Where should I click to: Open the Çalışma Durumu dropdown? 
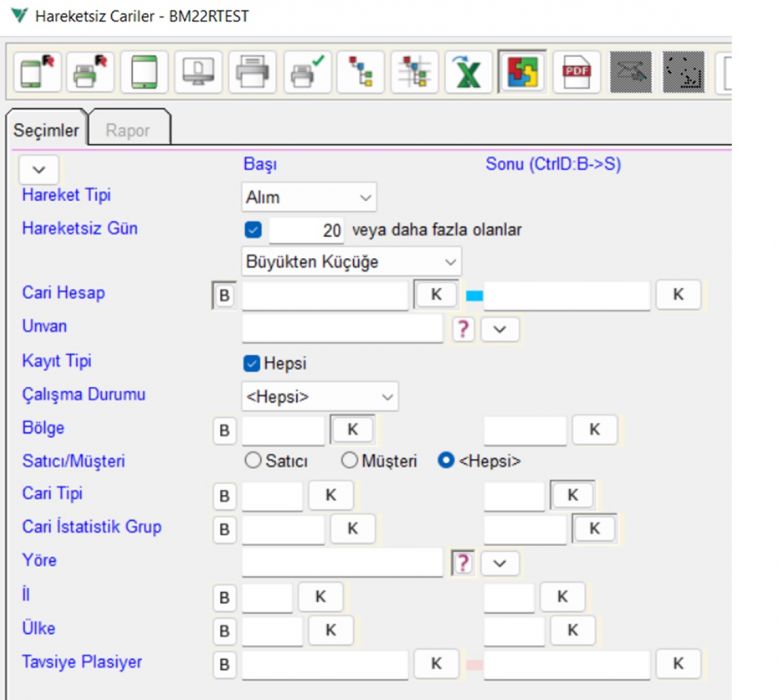(x=319, y=396)
